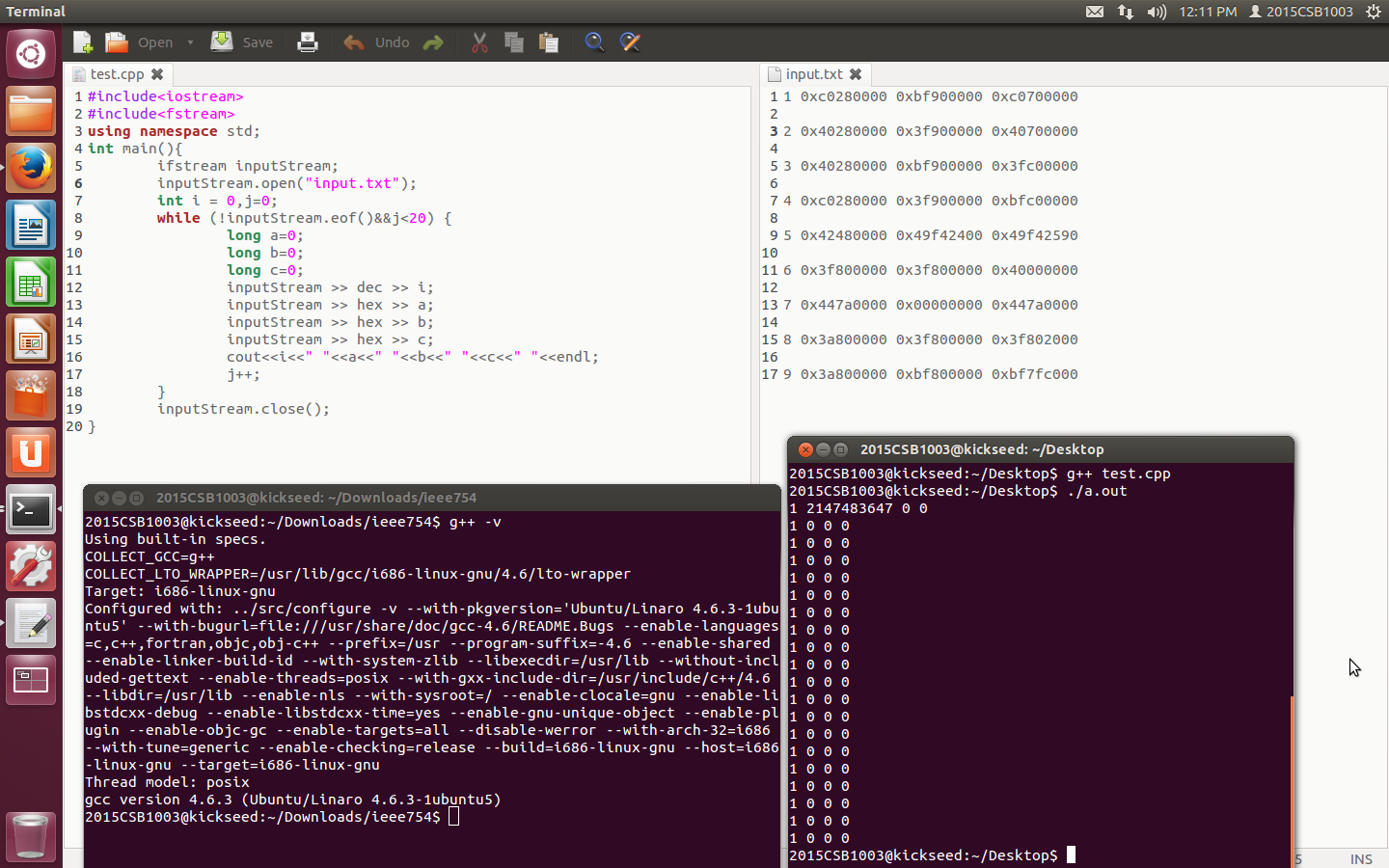The image size is (1389, 868).
Task: Click 'Thread model: posix' line
Action: 167,782
